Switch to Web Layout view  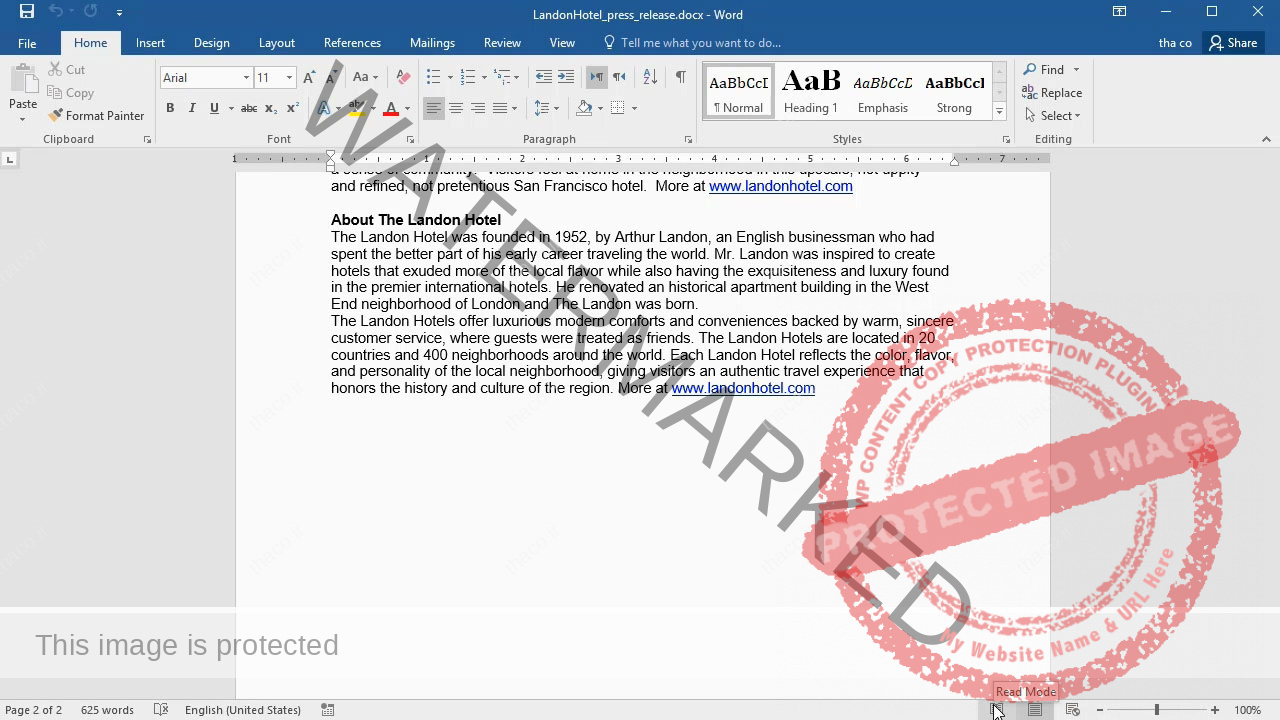[x=1073, y=710]
